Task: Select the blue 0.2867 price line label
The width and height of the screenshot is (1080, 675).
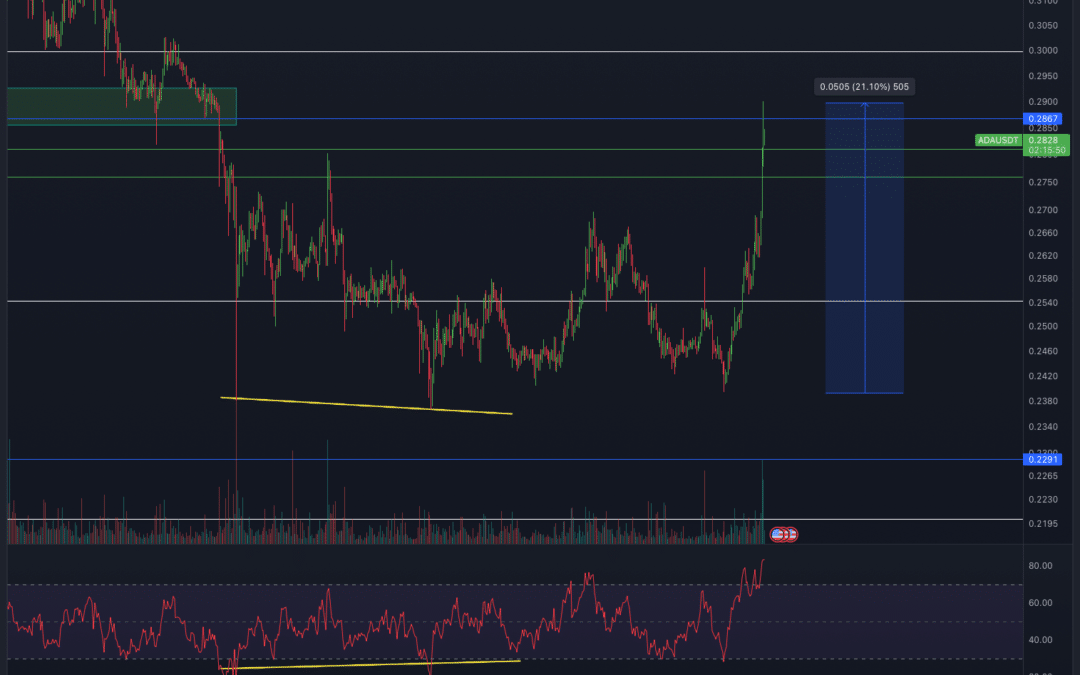Action: click(1043, 118)
